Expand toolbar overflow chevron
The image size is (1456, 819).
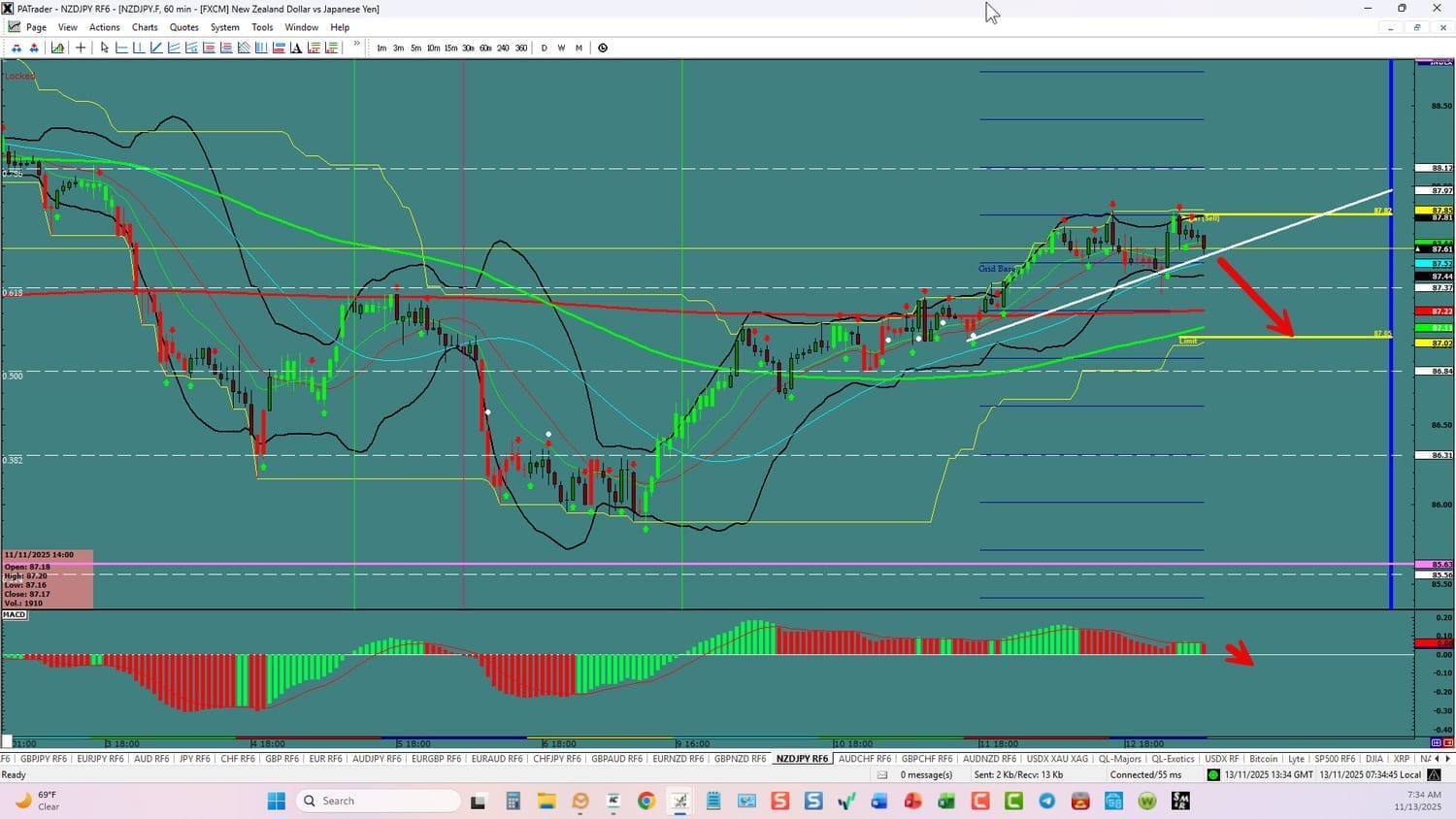[x=356, y=45]
